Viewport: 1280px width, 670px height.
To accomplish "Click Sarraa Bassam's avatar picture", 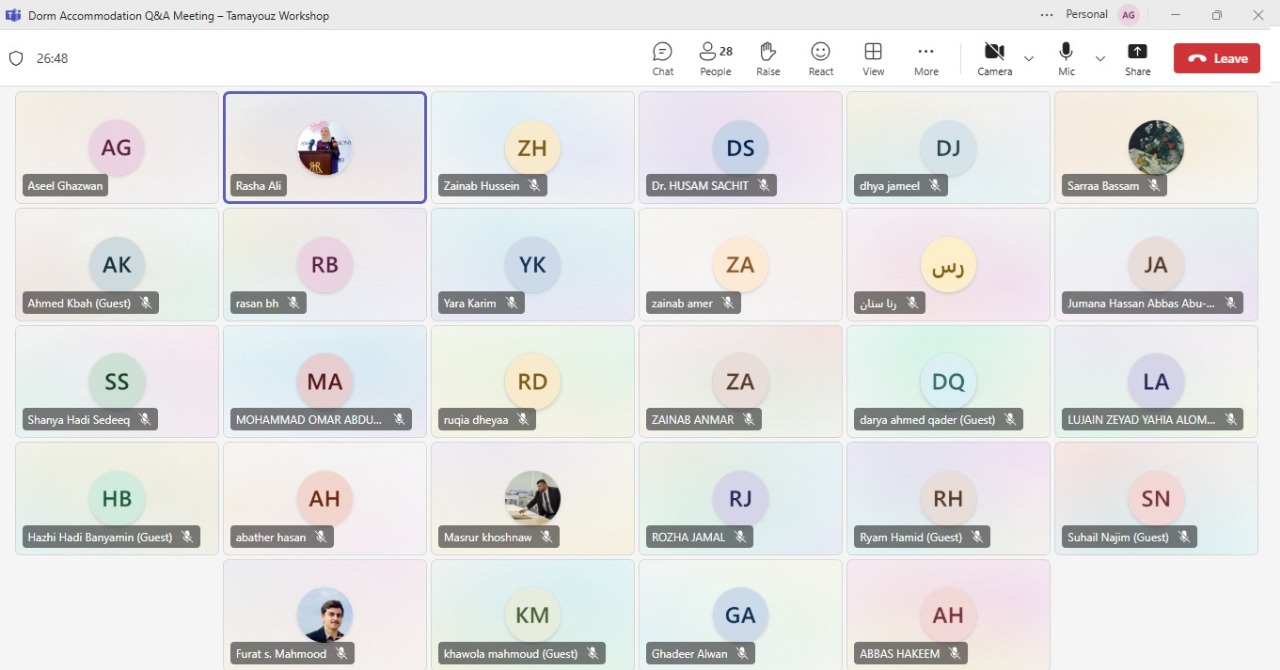I will (x=1156, y=148).
